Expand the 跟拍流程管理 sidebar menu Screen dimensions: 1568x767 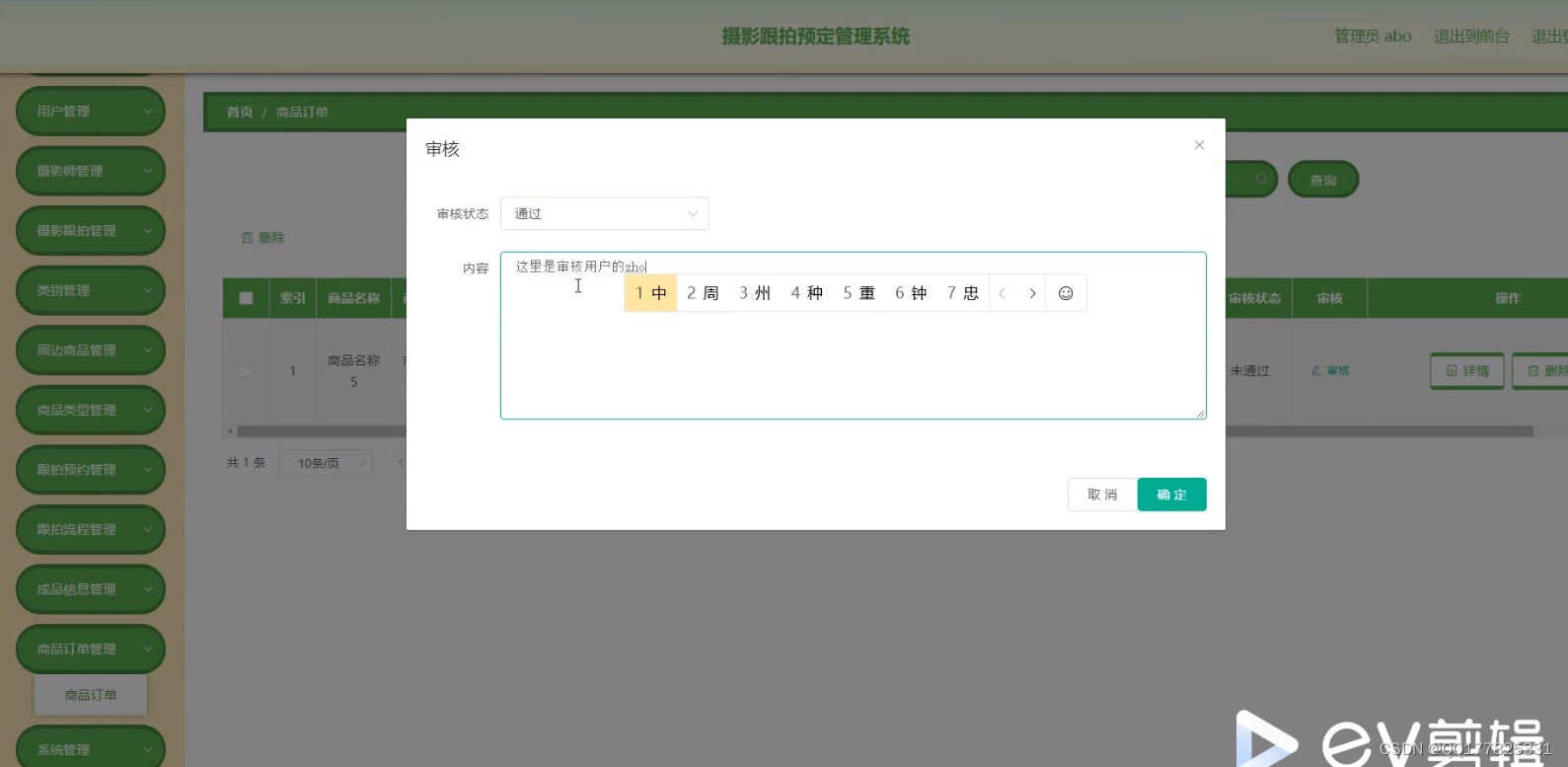[91, 529]
